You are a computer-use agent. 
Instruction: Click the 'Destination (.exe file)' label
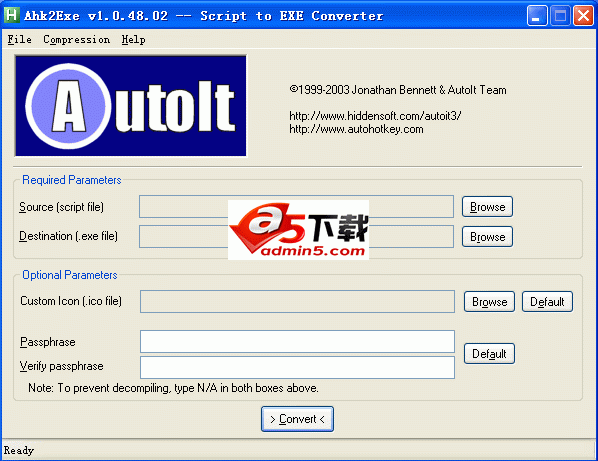69,236
